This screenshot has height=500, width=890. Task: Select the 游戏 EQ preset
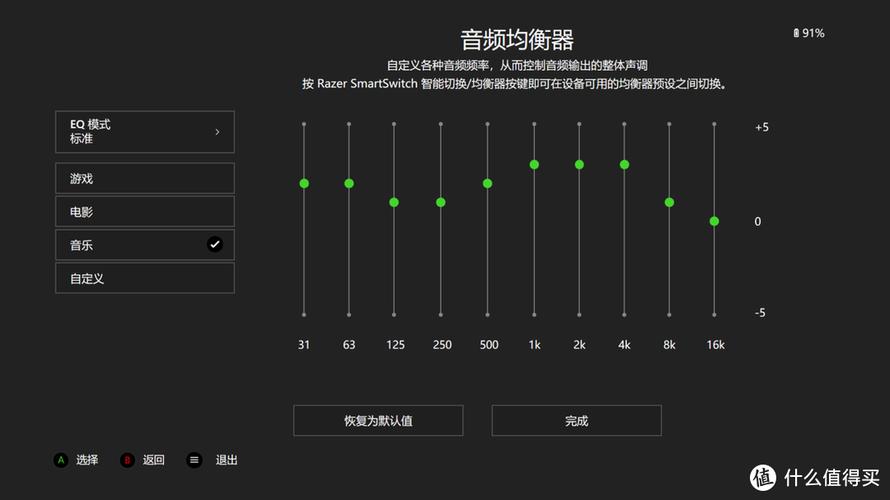click(x=145, y=178)
